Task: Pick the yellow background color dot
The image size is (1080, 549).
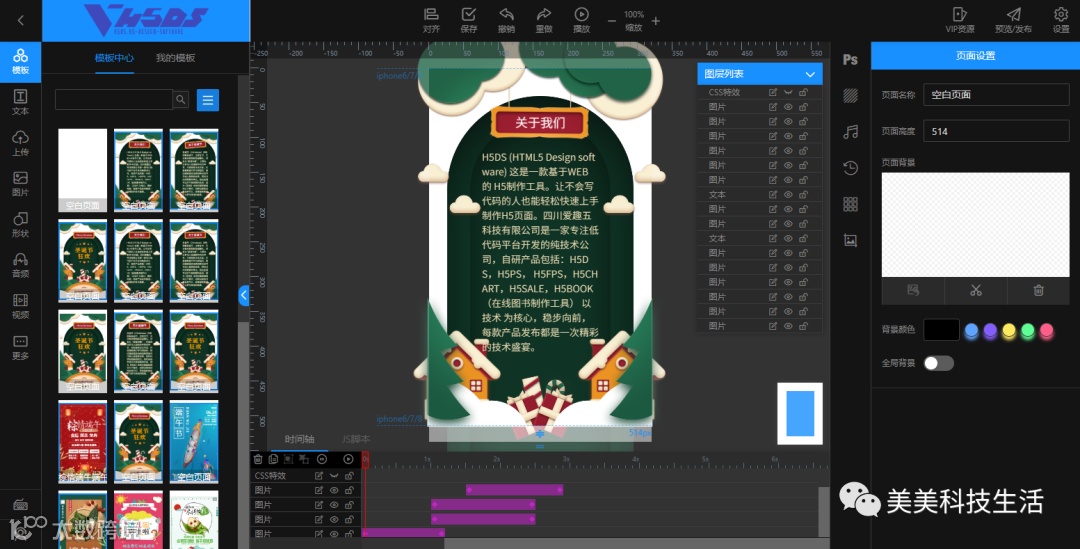Action: [1009, 331]
